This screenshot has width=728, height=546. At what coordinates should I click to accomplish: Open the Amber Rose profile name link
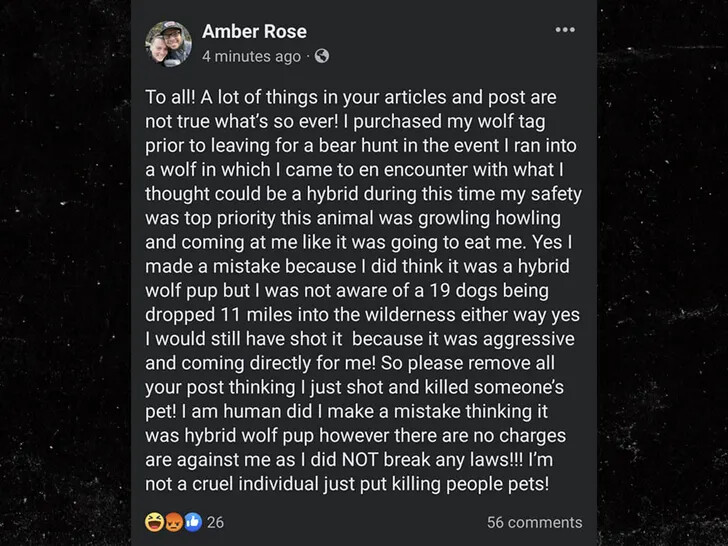pos(254,31)
